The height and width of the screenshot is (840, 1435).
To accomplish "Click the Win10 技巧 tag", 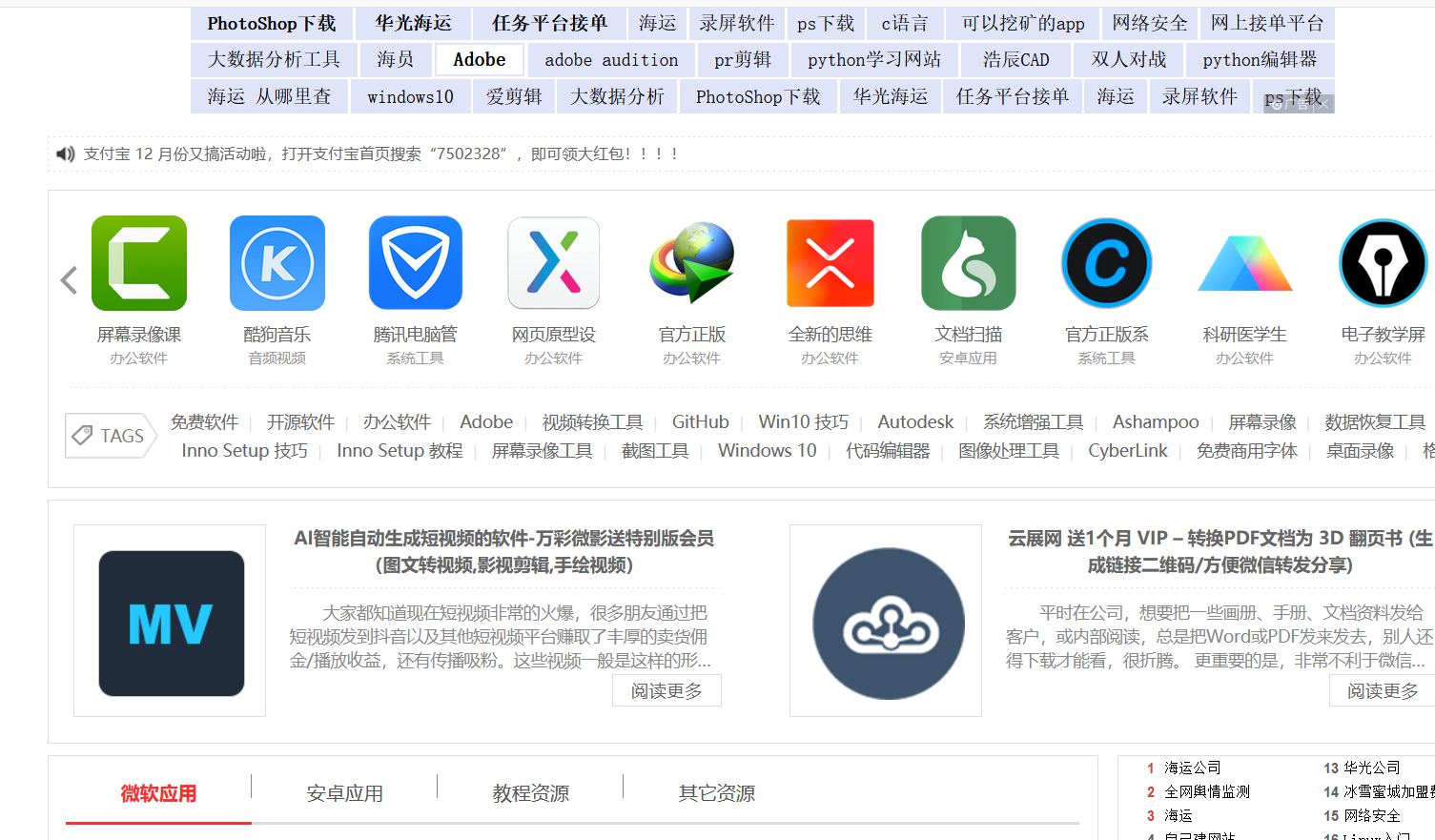I will tap(804, 421).
